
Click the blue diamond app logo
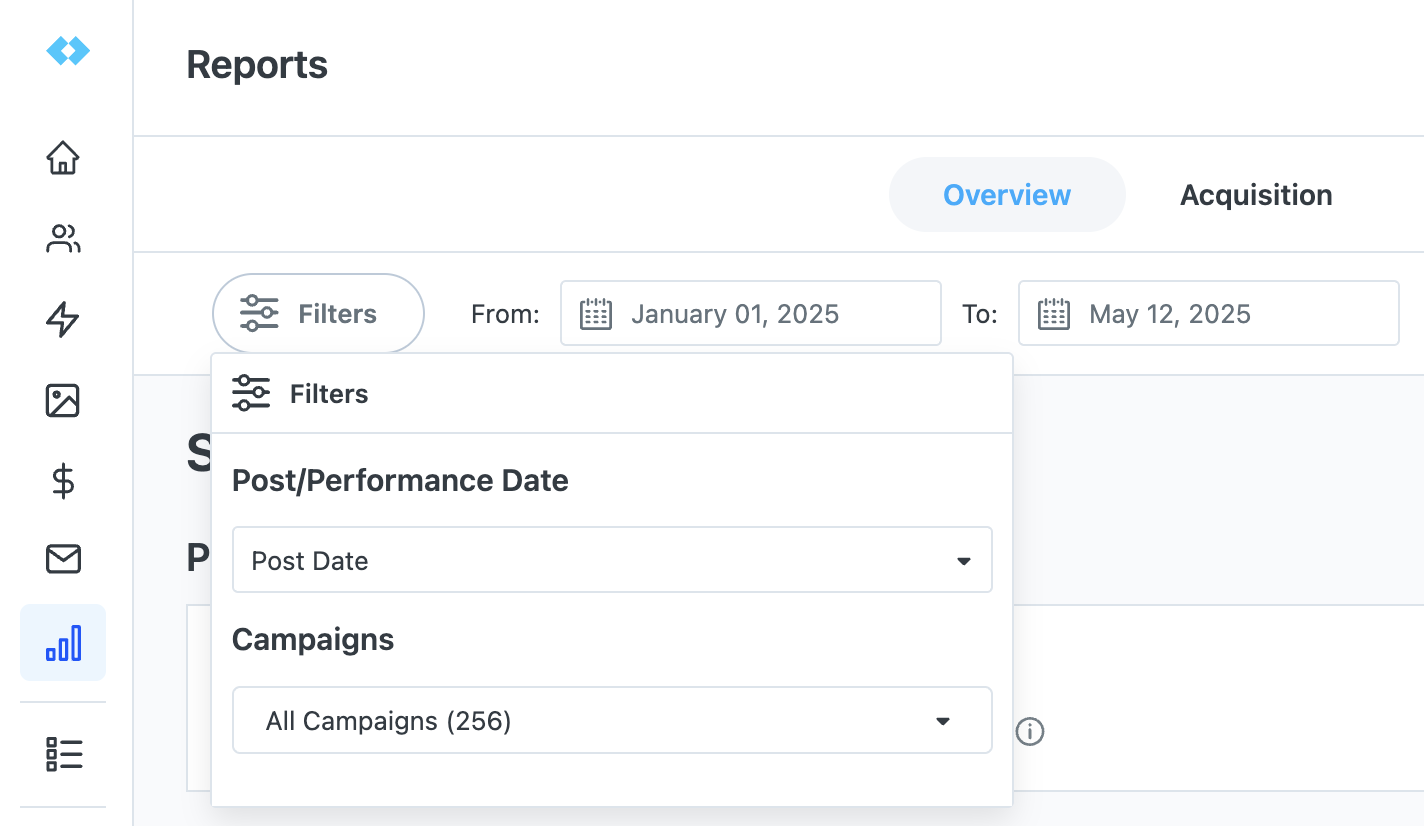tap(68, 50)
